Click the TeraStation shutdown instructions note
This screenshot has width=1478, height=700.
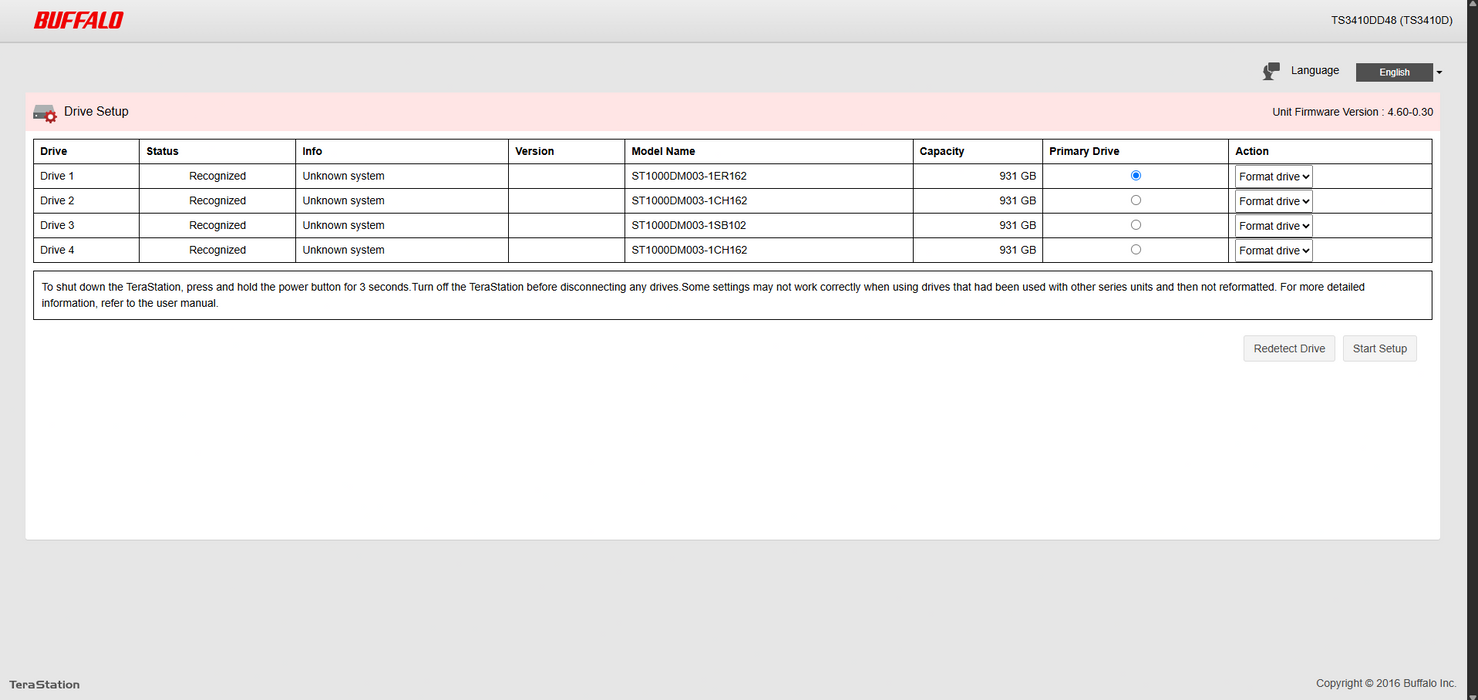pos(732,295)
